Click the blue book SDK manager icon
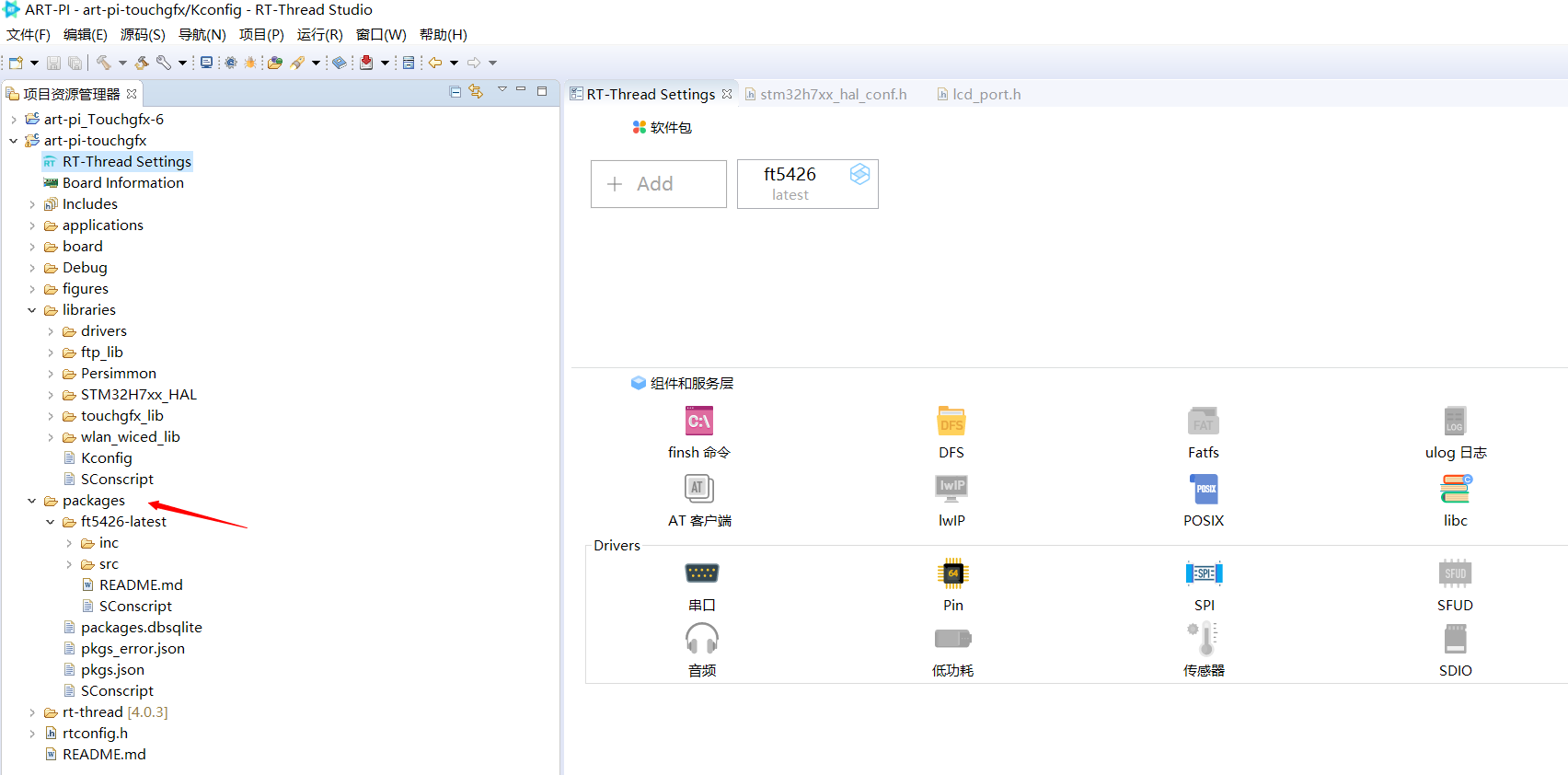The image size is (1568, 775). 340,63
